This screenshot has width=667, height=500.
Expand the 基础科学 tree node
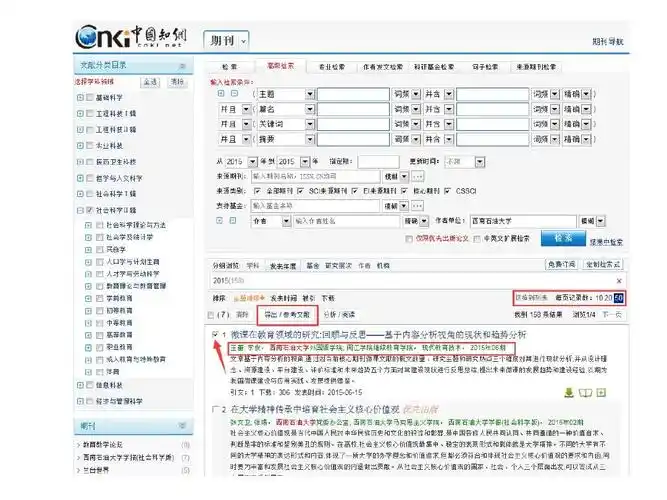click(x=80, y=97)
